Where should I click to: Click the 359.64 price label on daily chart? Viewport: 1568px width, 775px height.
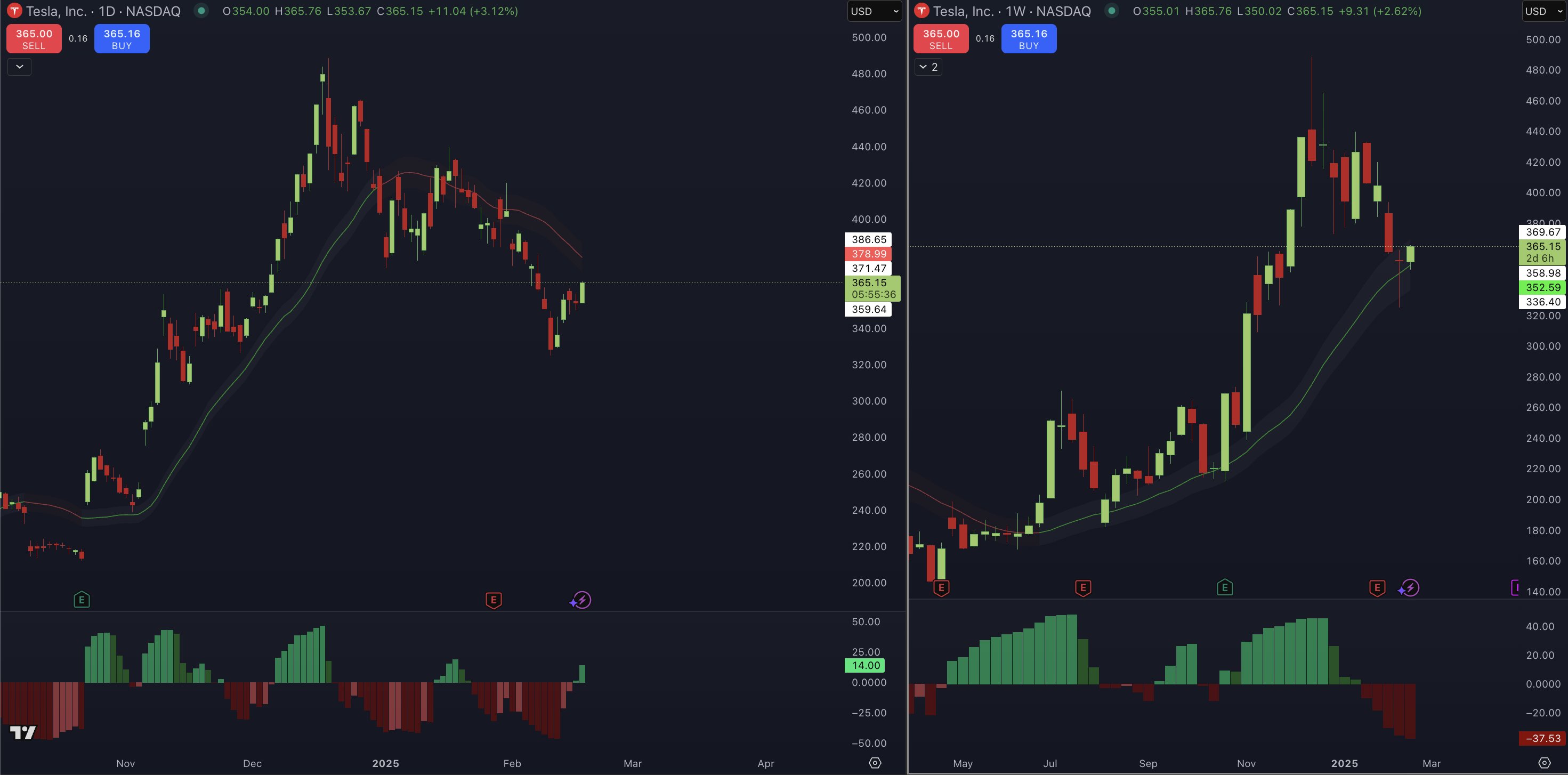pos(869,309)
